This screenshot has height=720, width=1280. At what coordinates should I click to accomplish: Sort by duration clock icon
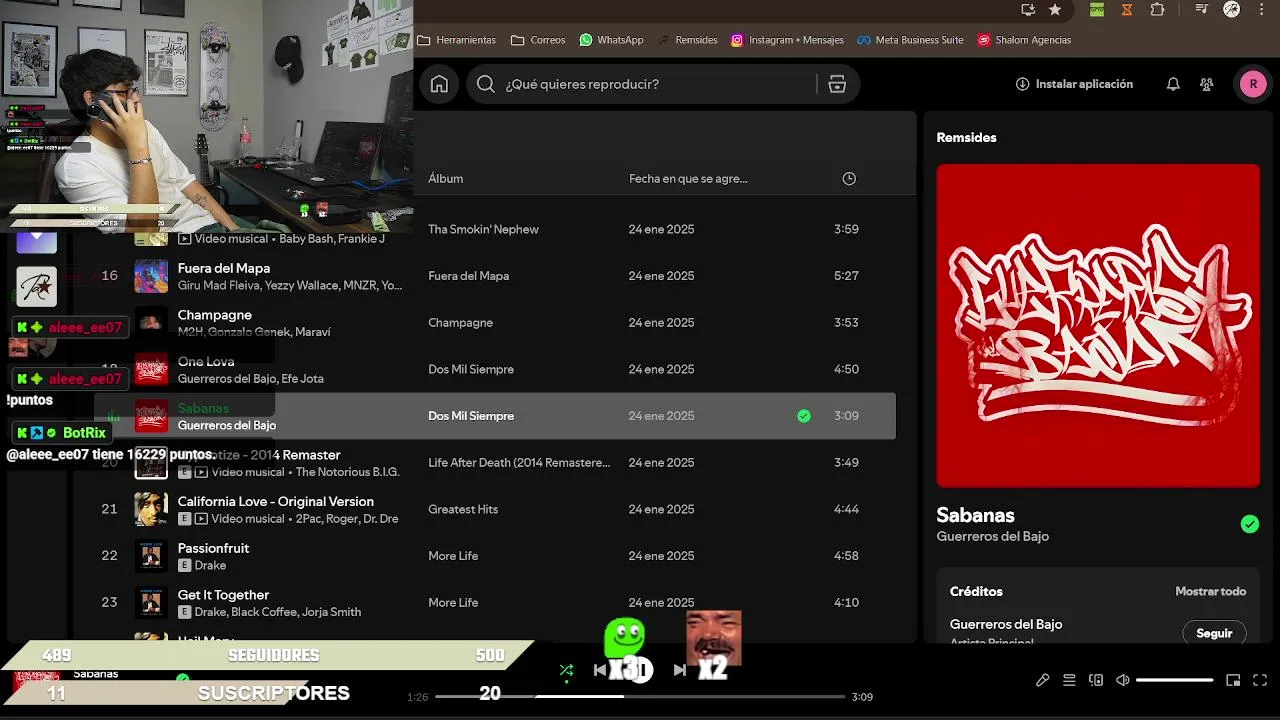click(x=849, y=178)
